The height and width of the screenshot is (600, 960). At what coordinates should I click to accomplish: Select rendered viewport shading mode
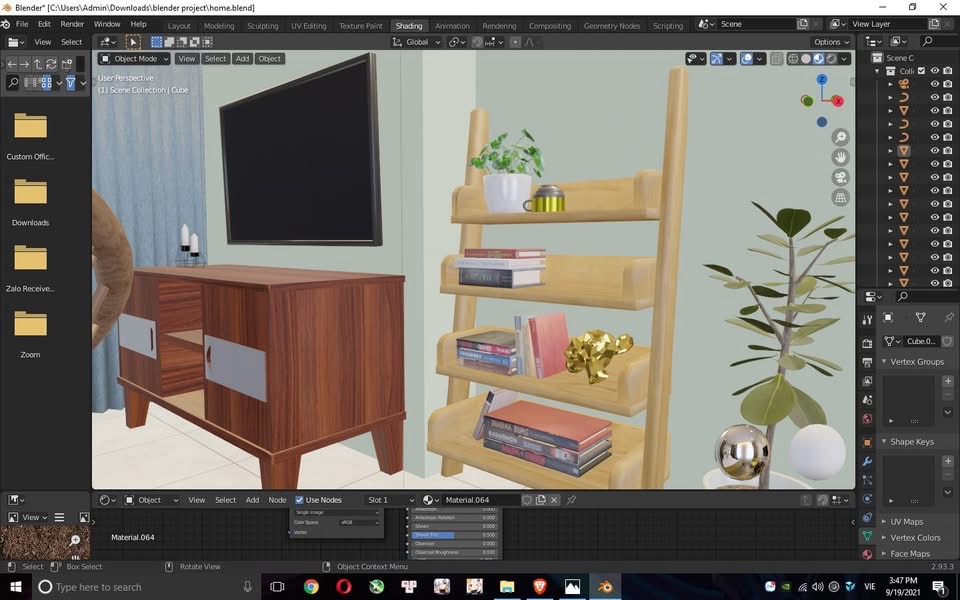pos(831,59)
